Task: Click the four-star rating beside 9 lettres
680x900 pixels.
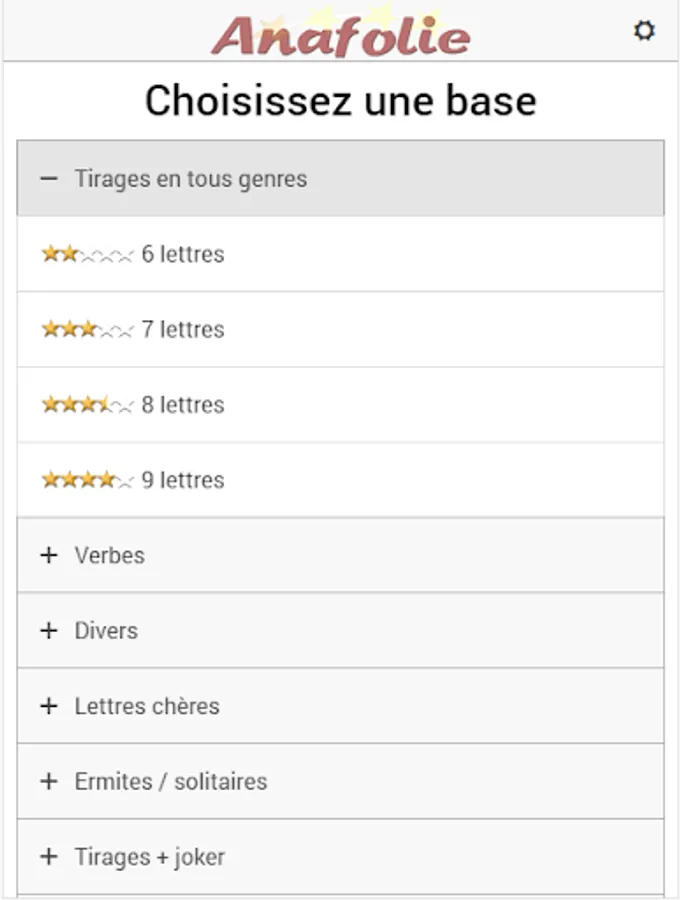Action: pos(87,480)
